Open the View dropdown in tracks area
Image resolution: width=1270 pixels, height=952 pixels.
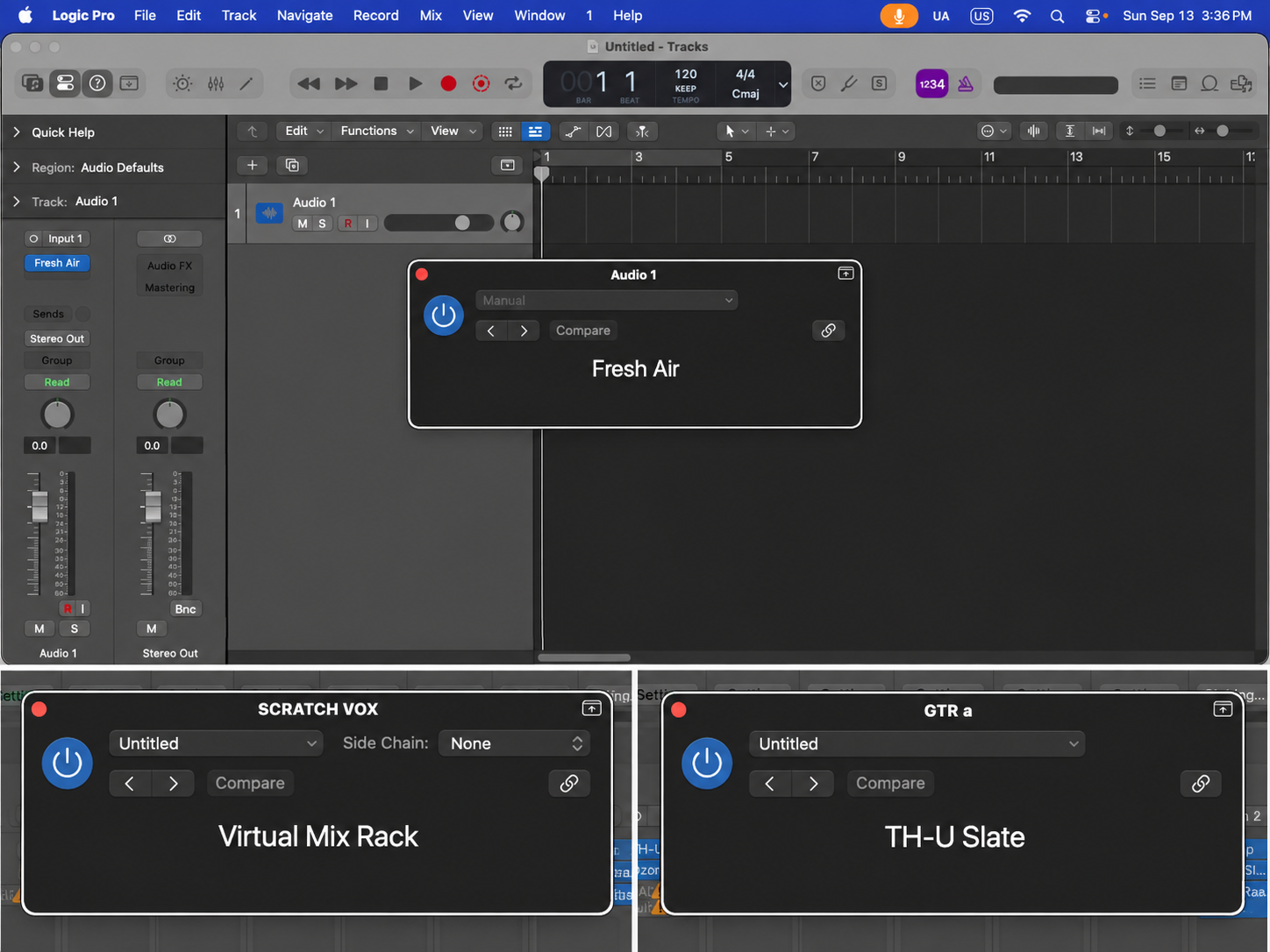[453, 131]
